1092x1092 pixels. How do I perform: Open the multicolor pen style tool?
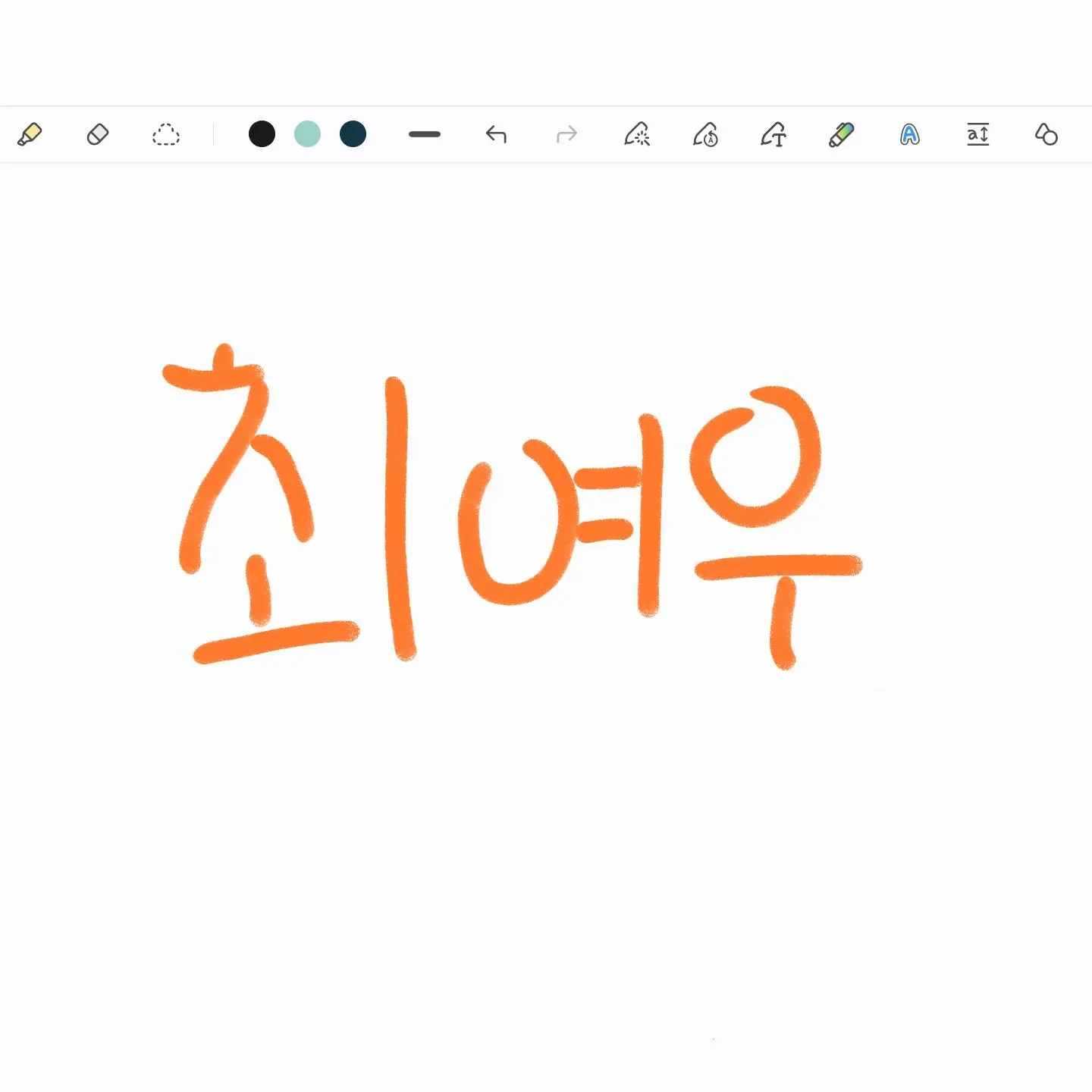click(842, 134)
